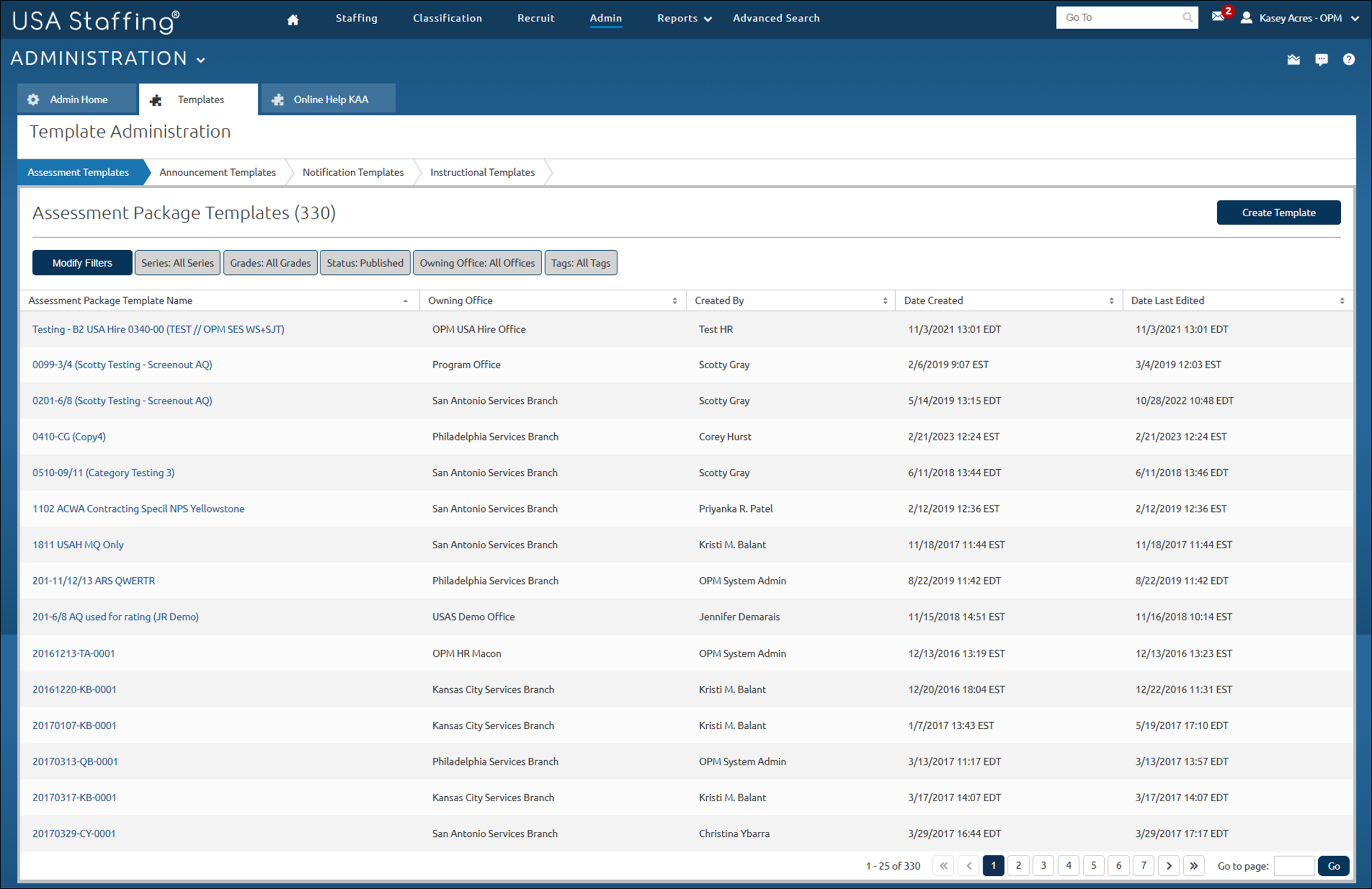Click the Create Template button
Screen dimensions: 1372x889
click(1278, 212)
